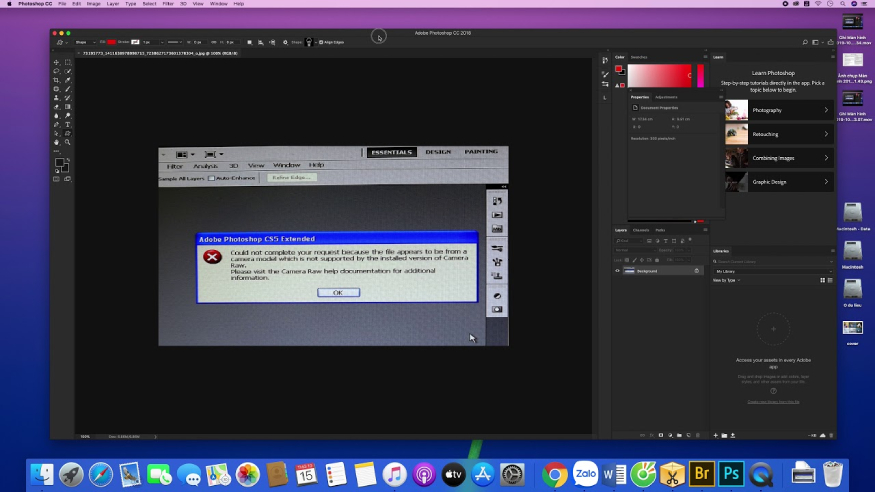The height and width of the screenshot is (492, 875).
Task: Open Combining Images tutorial
Action: (779, 158)
